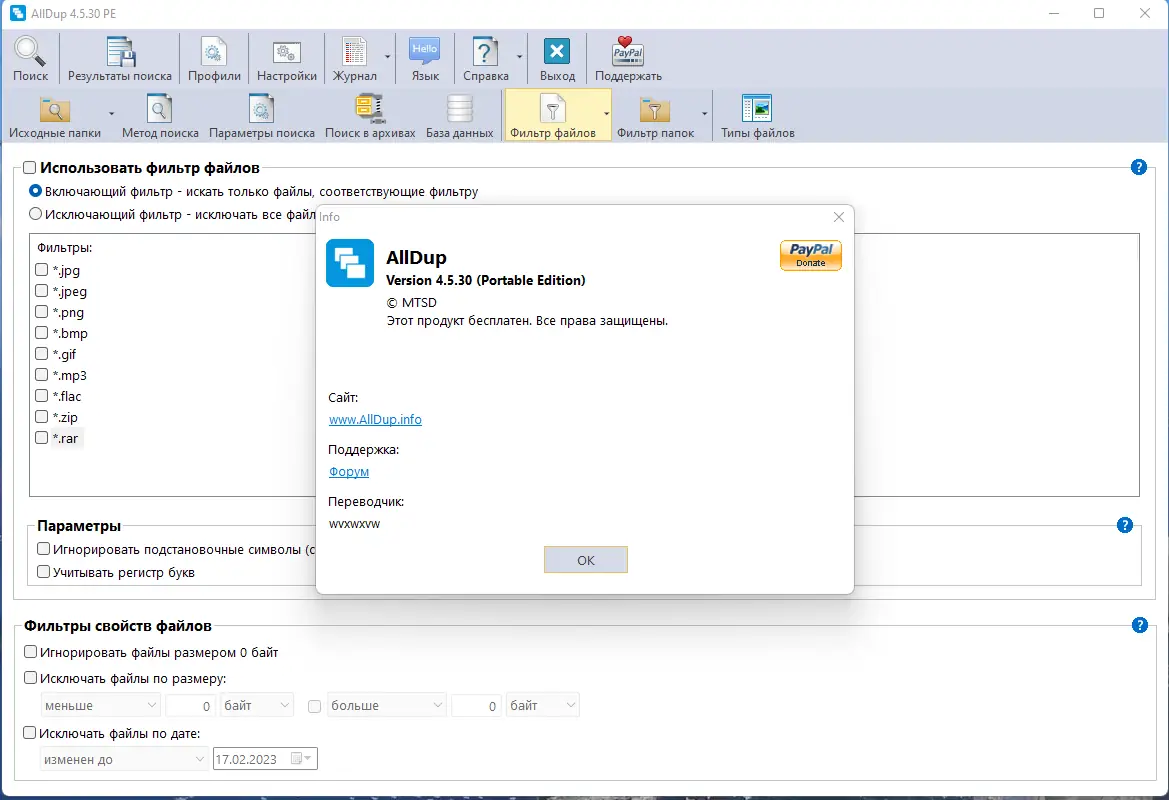This screenshot has height=800, width=1169.
Task: Open Параметры поиска section
Action: [262, 116]
